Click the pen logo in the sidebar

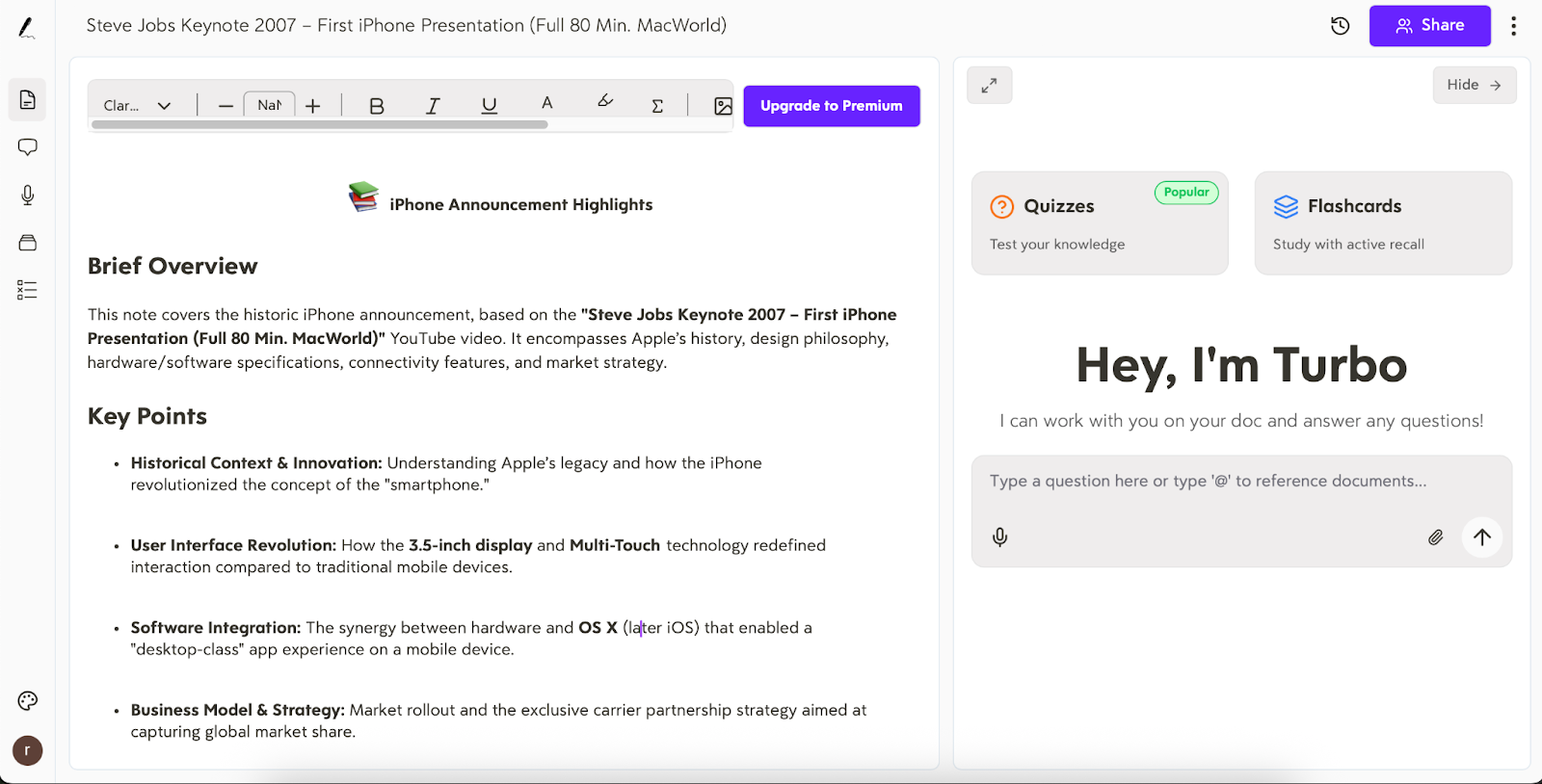pos(27,28)
